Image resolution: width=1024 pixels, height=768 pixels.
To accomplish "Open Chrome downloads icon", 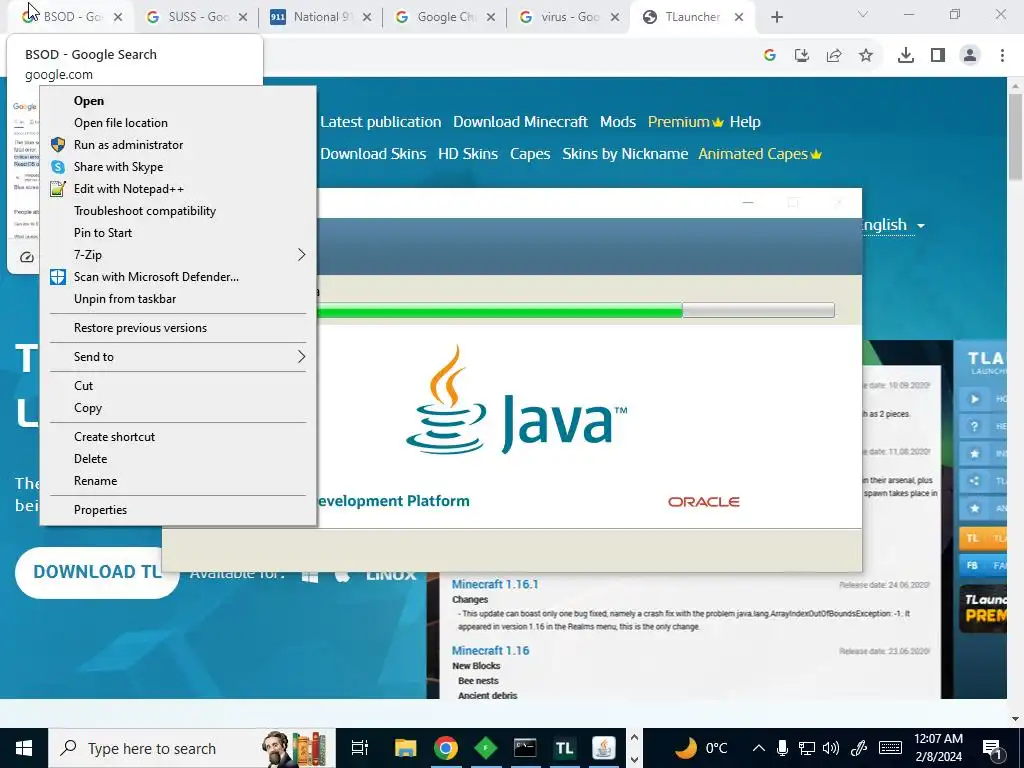I will click(x=905, y=56).
